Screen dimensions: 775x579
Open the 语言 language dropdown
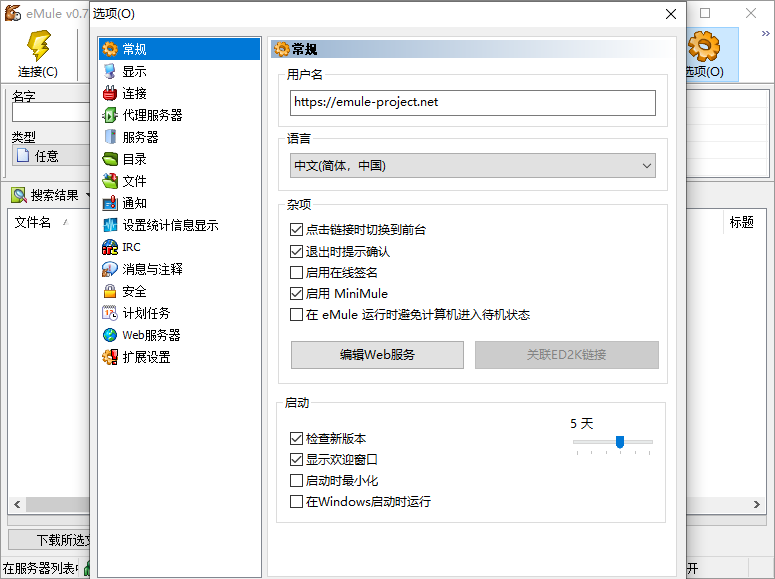[473, 166]
